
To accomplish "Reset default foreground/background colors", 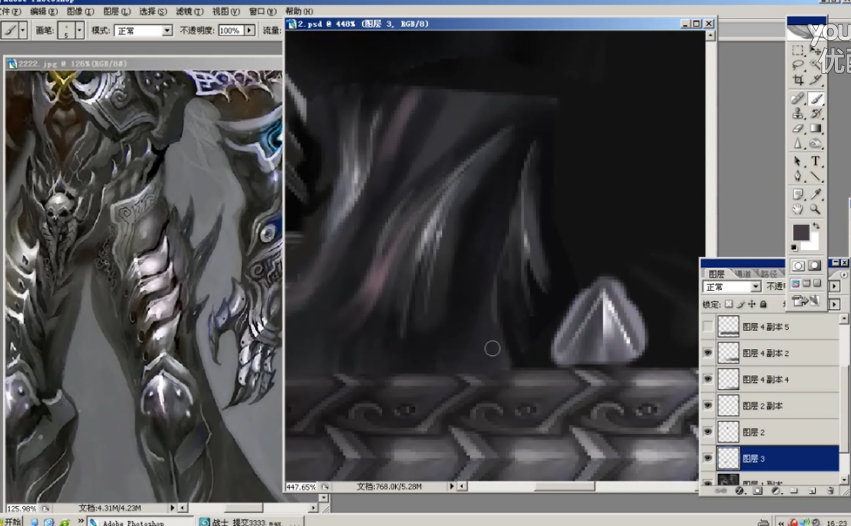I will click(x=795, y=248).
